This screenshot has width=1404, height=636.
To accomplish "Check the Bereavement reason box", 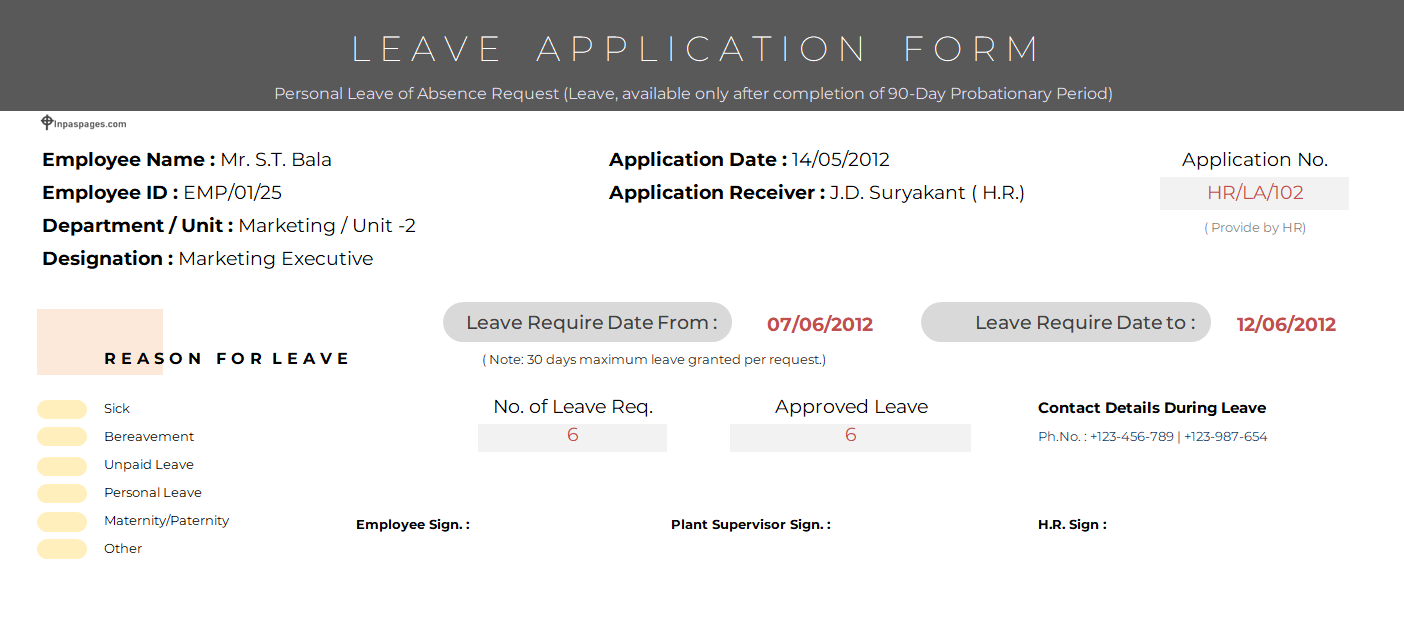I will [62, 437].
